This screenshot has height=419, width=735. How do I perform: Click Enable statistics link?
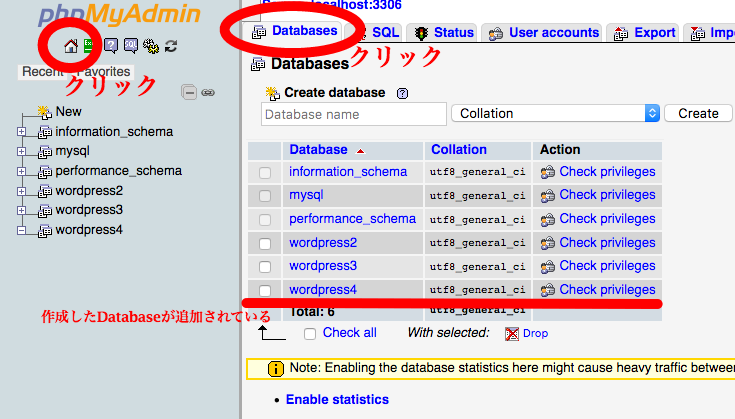coord(337,399)
